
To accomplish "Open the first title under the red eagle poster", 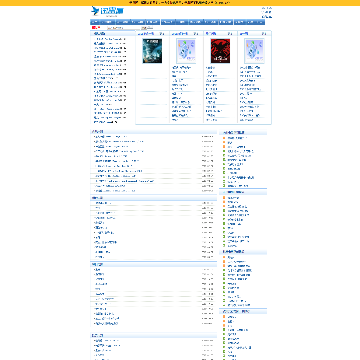I will tap(211, 68).
